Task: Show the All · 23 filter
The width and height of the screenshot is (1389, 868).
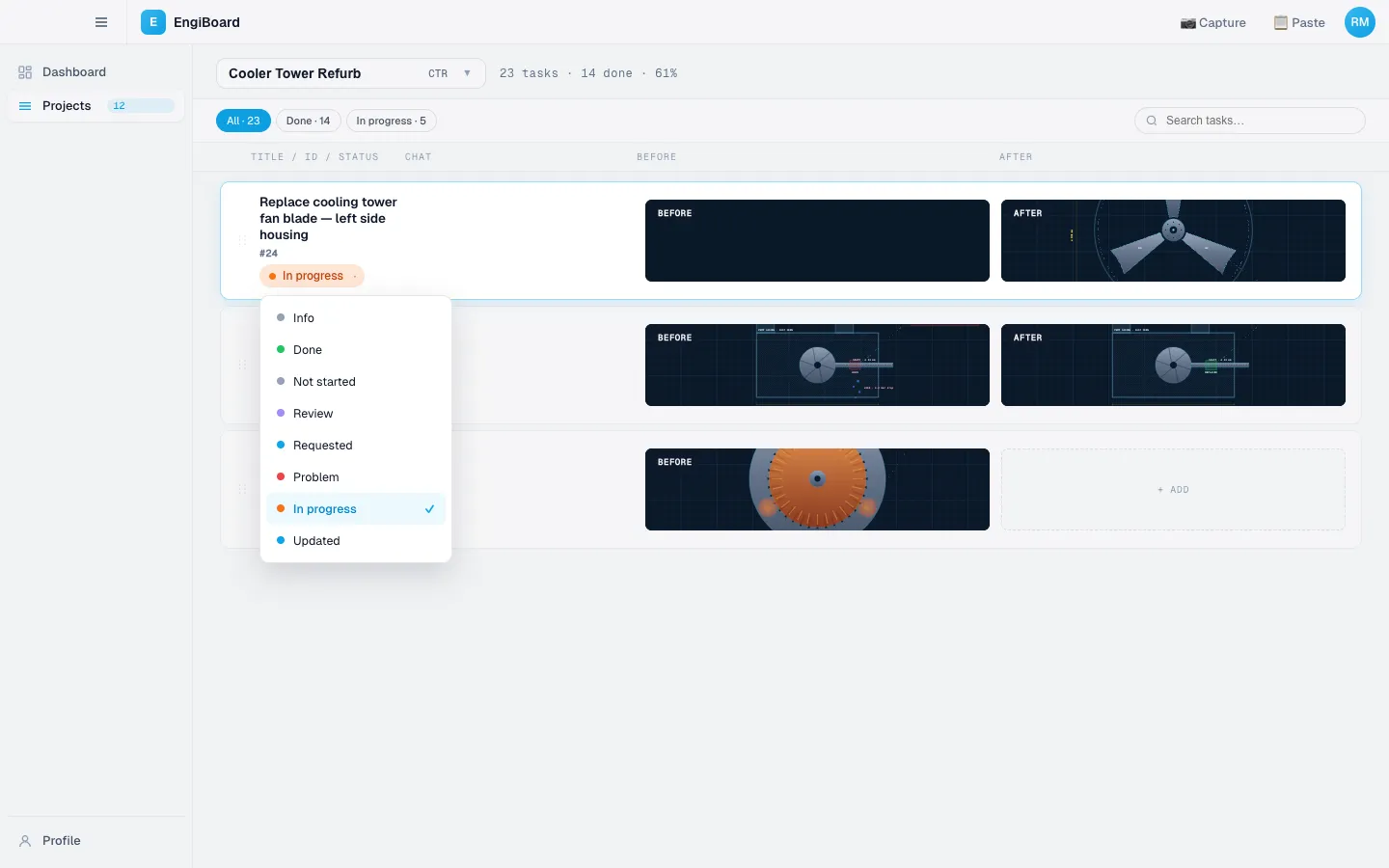Action: click(243, 121)
